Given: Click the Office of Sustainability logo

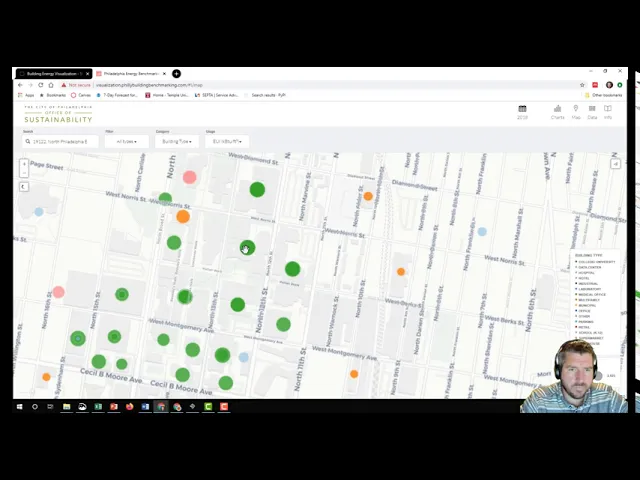Looking at the screenshot, I should tap(58, 114).
